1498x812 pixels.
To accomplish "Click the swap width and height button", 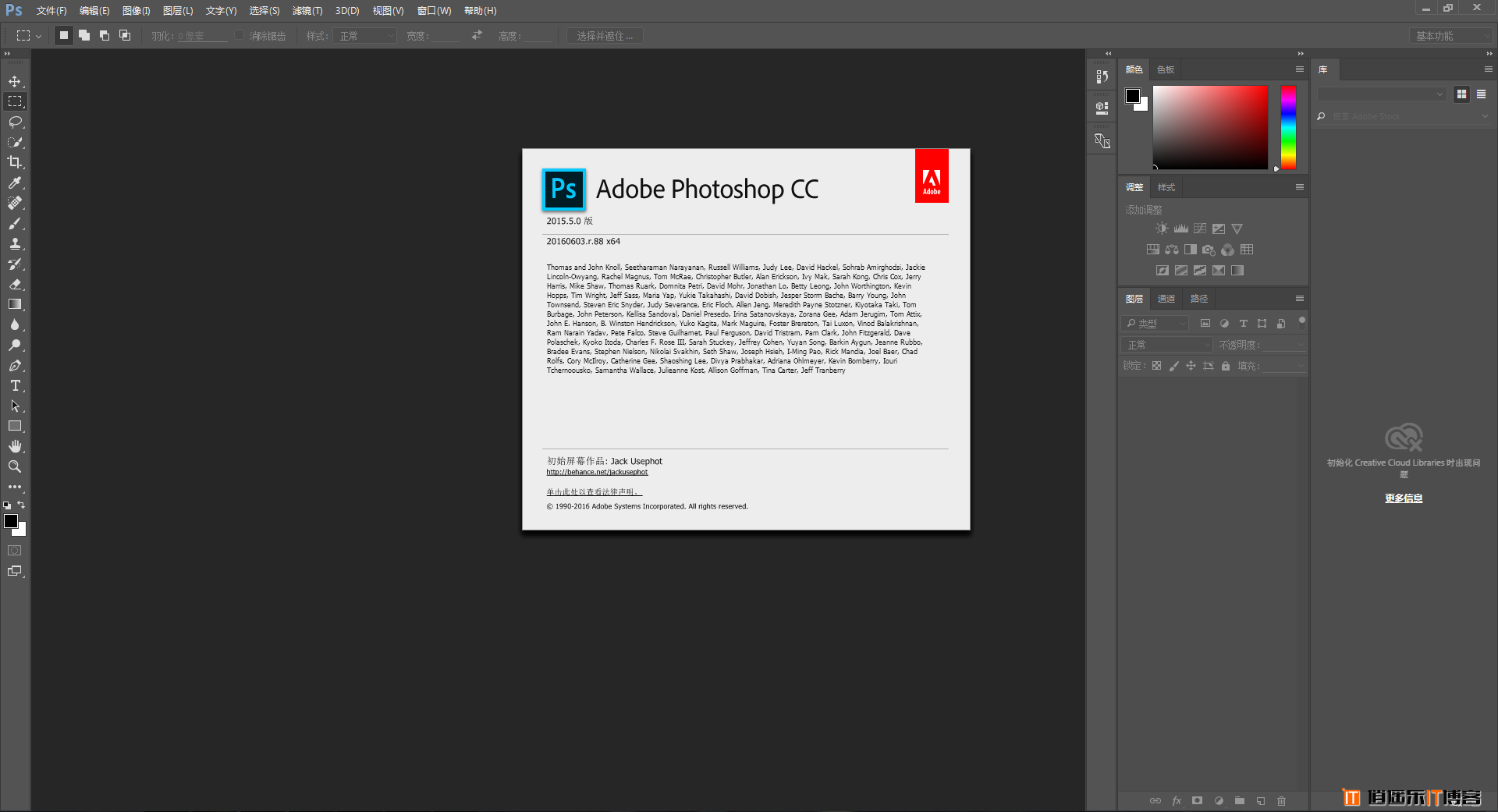I will (477, 35).
